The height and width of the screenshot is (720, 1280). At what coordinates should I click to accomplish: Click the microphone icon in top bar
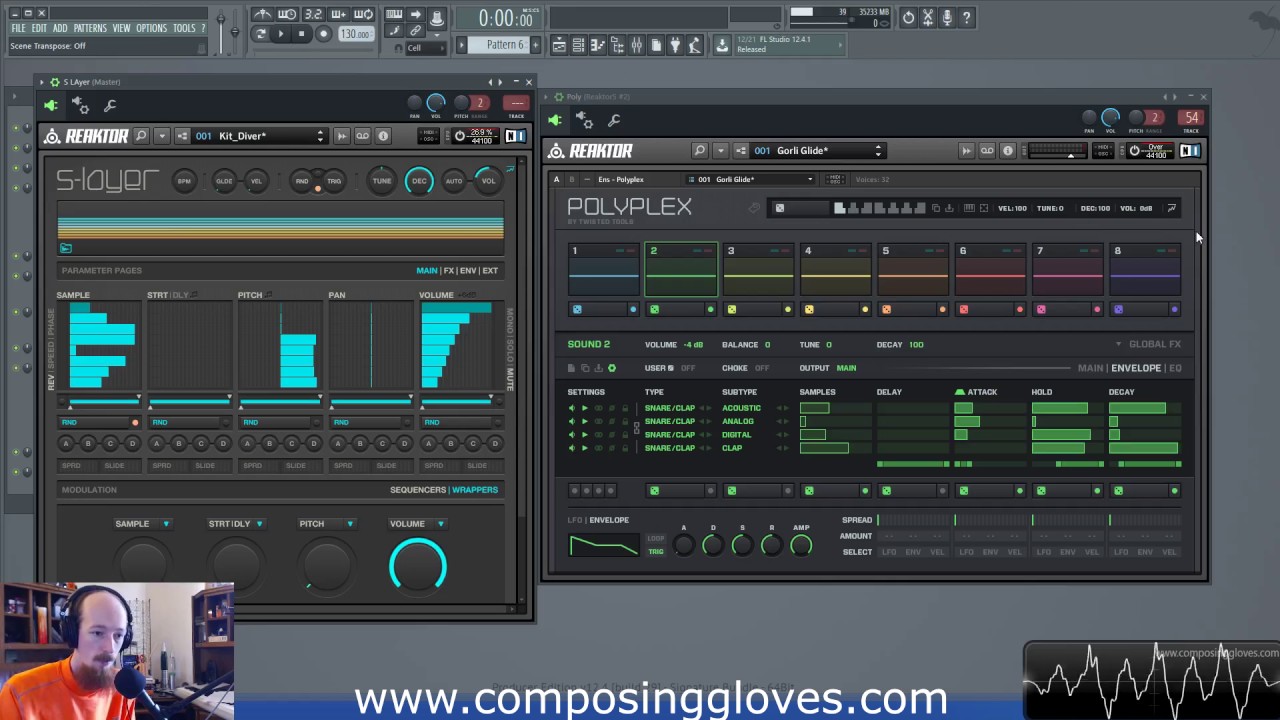pos(947,17)
